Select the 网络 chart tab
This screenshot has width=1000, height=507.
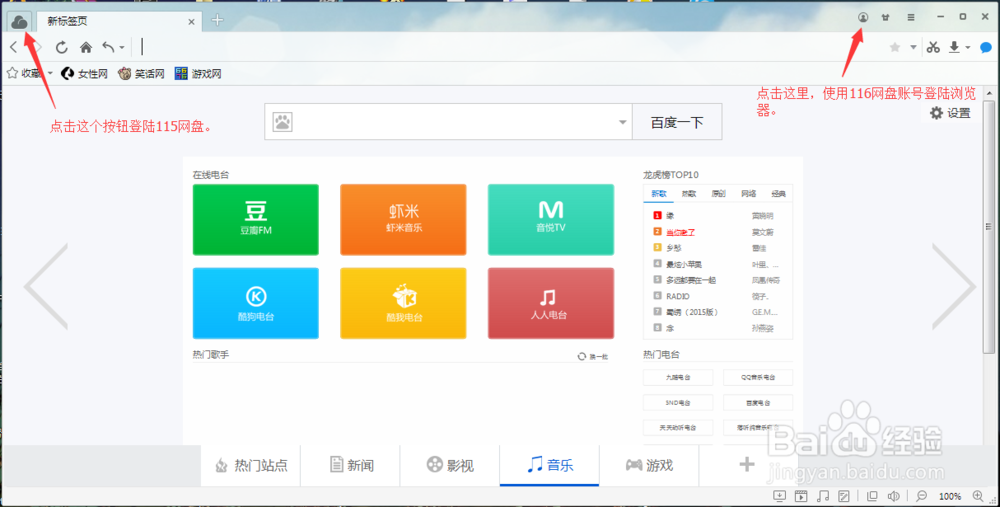749,194
